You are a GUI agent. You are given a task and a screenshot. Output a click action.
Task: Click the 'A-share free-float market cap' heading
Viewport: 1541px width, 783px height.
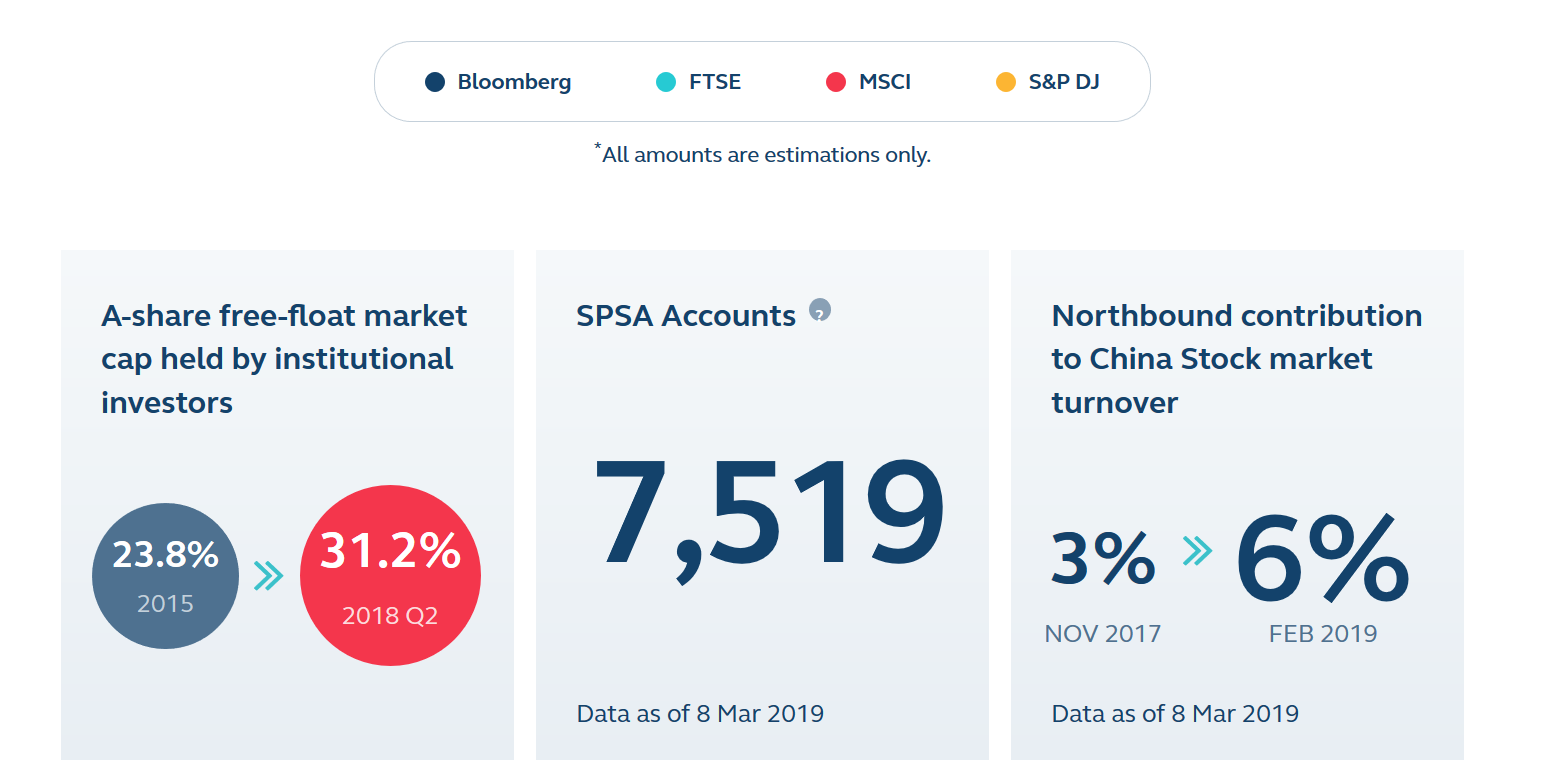284,359
